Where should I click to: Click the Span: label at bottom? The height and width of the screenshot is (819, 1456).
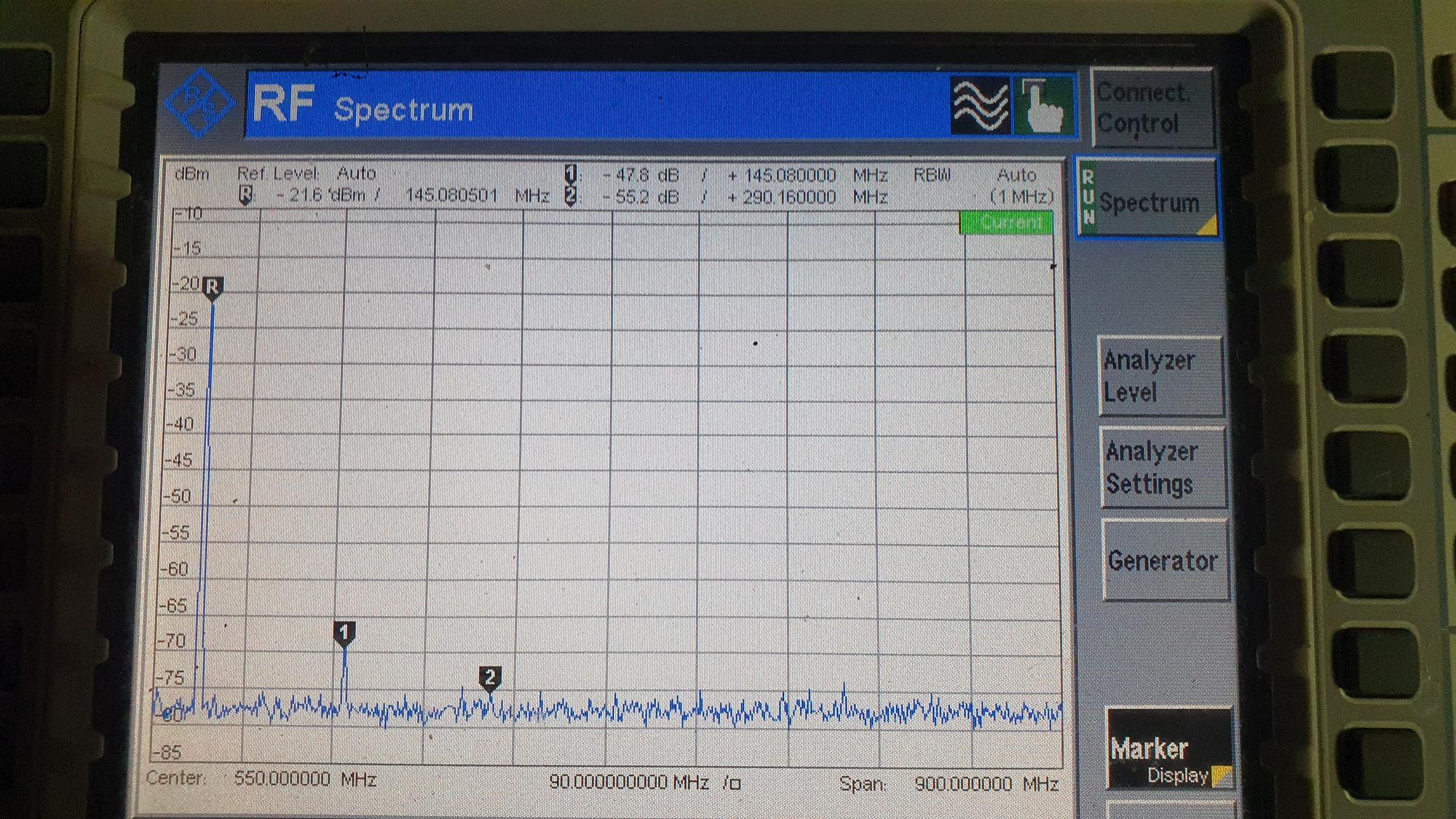pos(862,783)
